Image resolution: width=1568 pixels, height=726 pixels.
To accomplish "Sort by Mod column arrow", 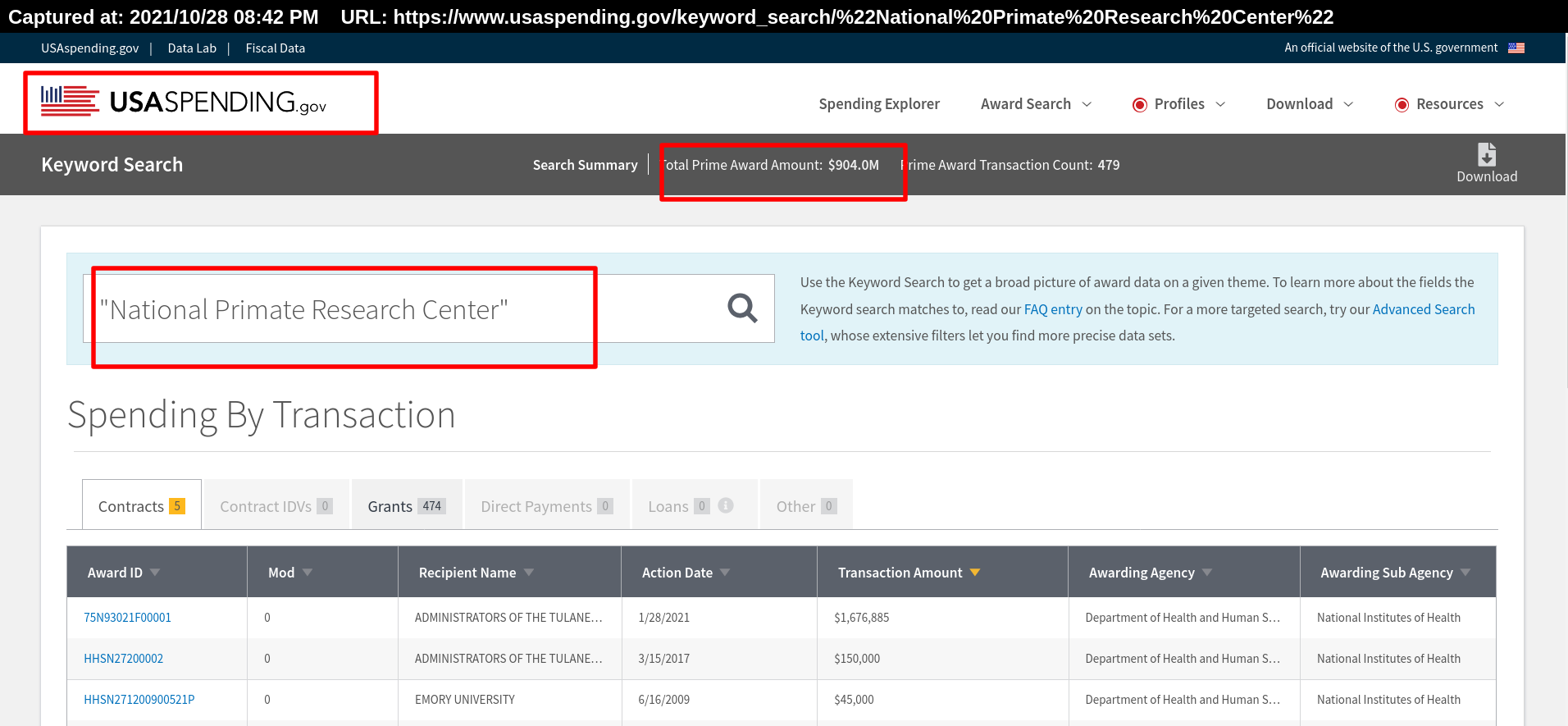I will point(308,572).
